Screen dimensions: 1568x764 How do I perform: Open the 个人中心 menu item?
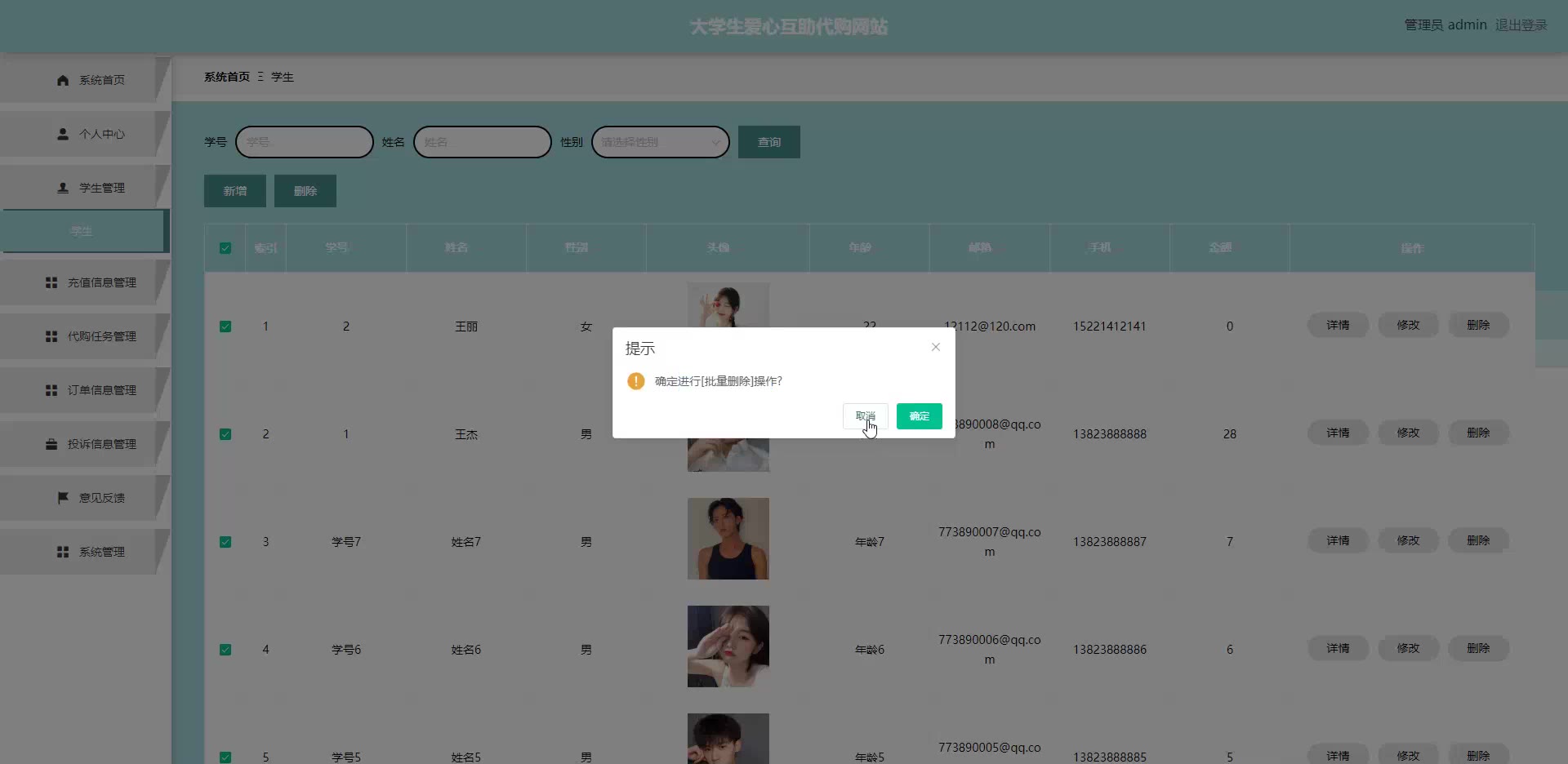[x=85, y=134]
